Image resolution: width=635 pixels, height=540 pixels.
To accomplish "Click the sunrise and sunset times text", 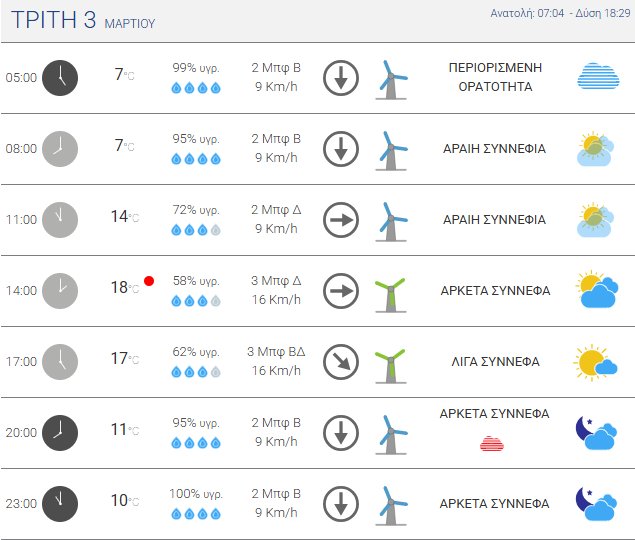I will coord(559,14).
